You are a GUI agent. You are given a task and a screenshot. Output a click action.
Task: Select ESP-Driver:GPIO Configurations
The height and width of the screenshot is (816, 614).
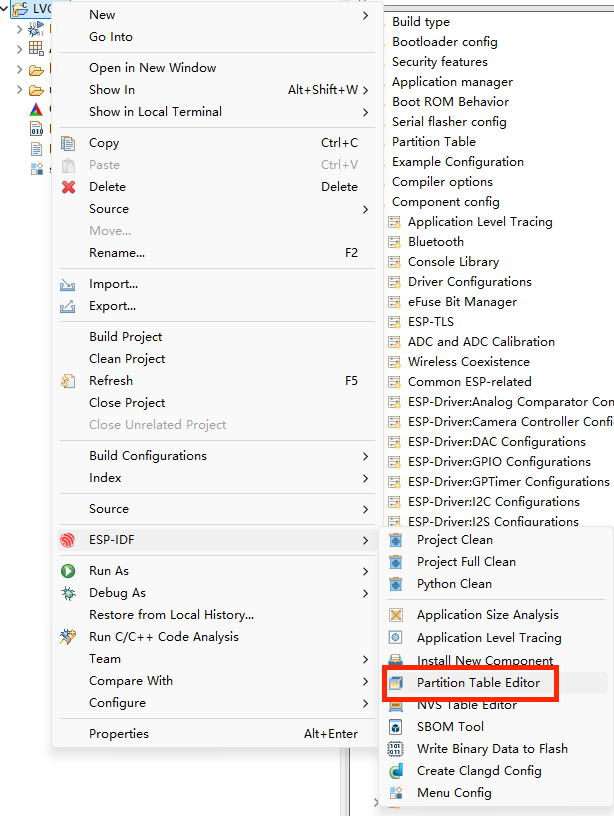point(500,462)
